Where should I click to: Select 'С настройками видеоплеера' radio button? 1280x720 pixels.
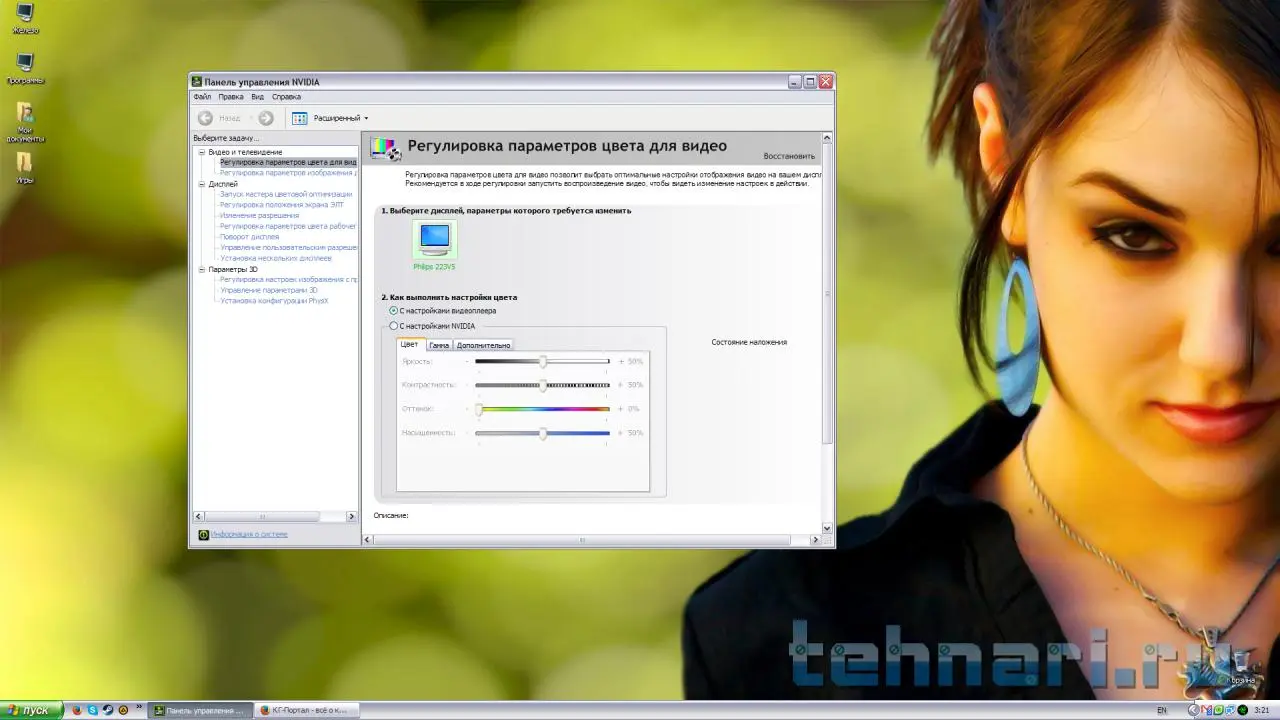click(393, 311)
